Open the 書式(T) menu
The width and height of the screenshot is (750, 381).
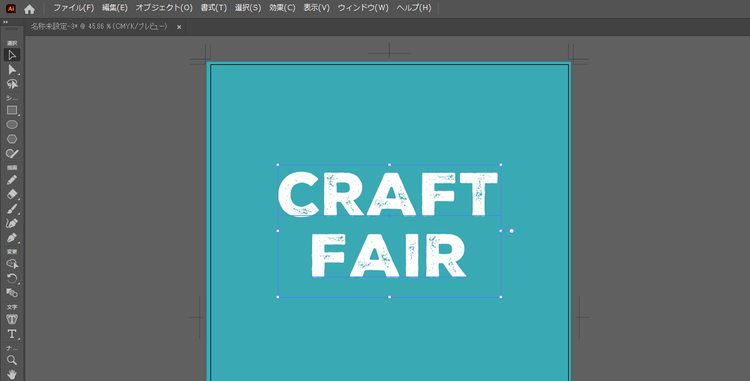[x=213, y=8]
